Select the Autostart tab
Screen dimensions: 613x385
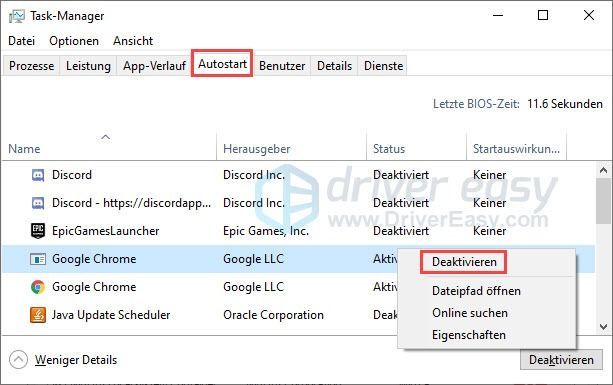pyautogui.click(x=222, y=63)
